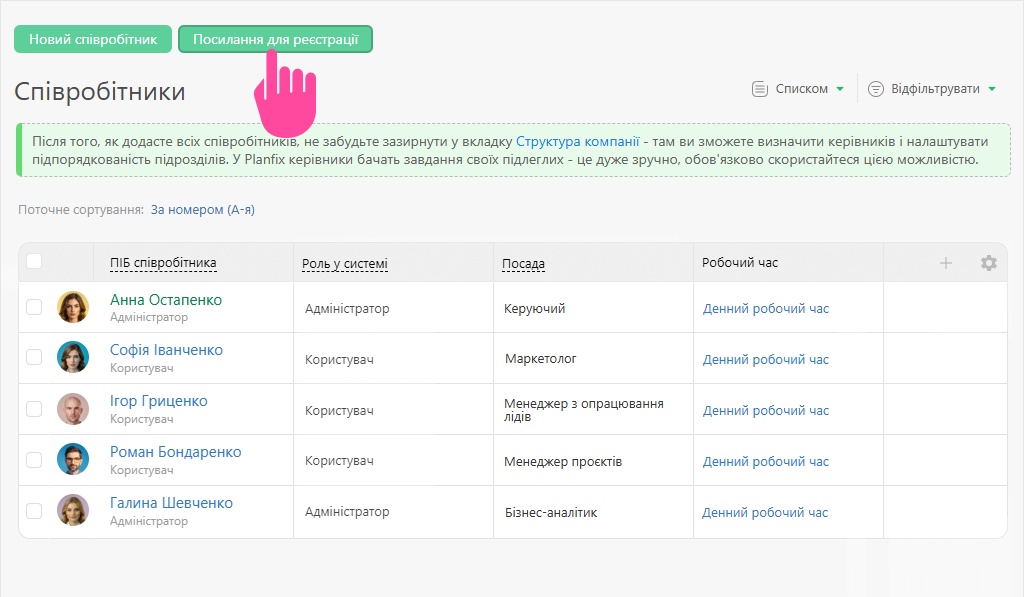The height and width of the screenshot is (597, 1024).
Task: Click the list view icon beside Списком
Action: tap(760, 89)
